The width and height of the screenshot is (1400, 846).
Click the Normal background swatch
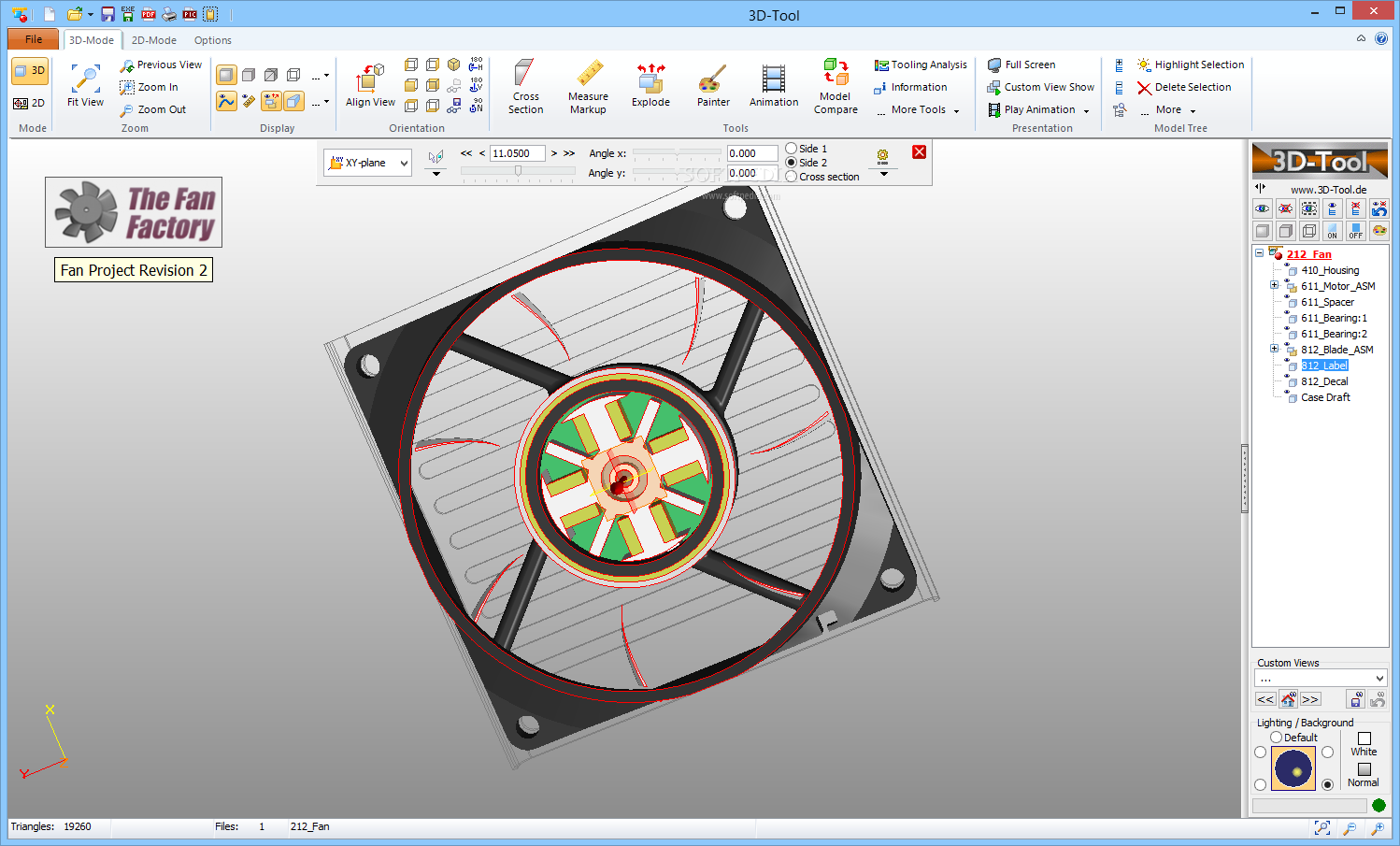click(1364, 769)
